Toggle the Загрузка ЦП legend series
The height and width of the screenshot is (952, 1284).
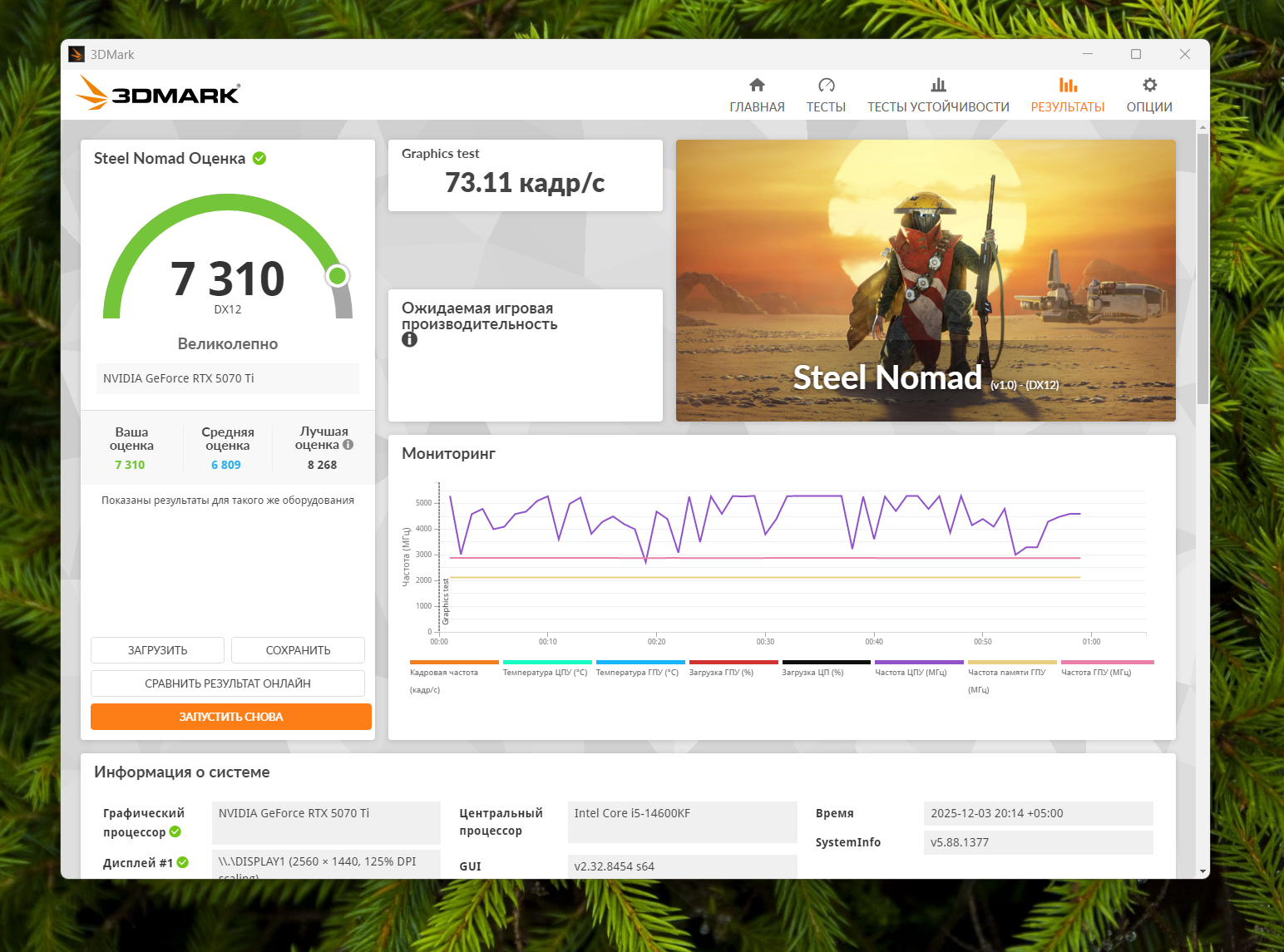[x=826, y=669]
